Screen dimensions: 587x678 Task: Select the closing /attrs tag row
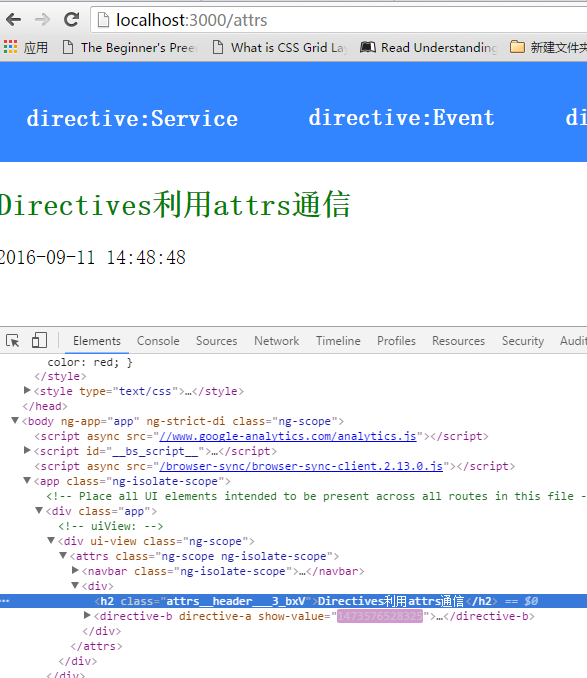pyautogui.click(x=96, y=646)
